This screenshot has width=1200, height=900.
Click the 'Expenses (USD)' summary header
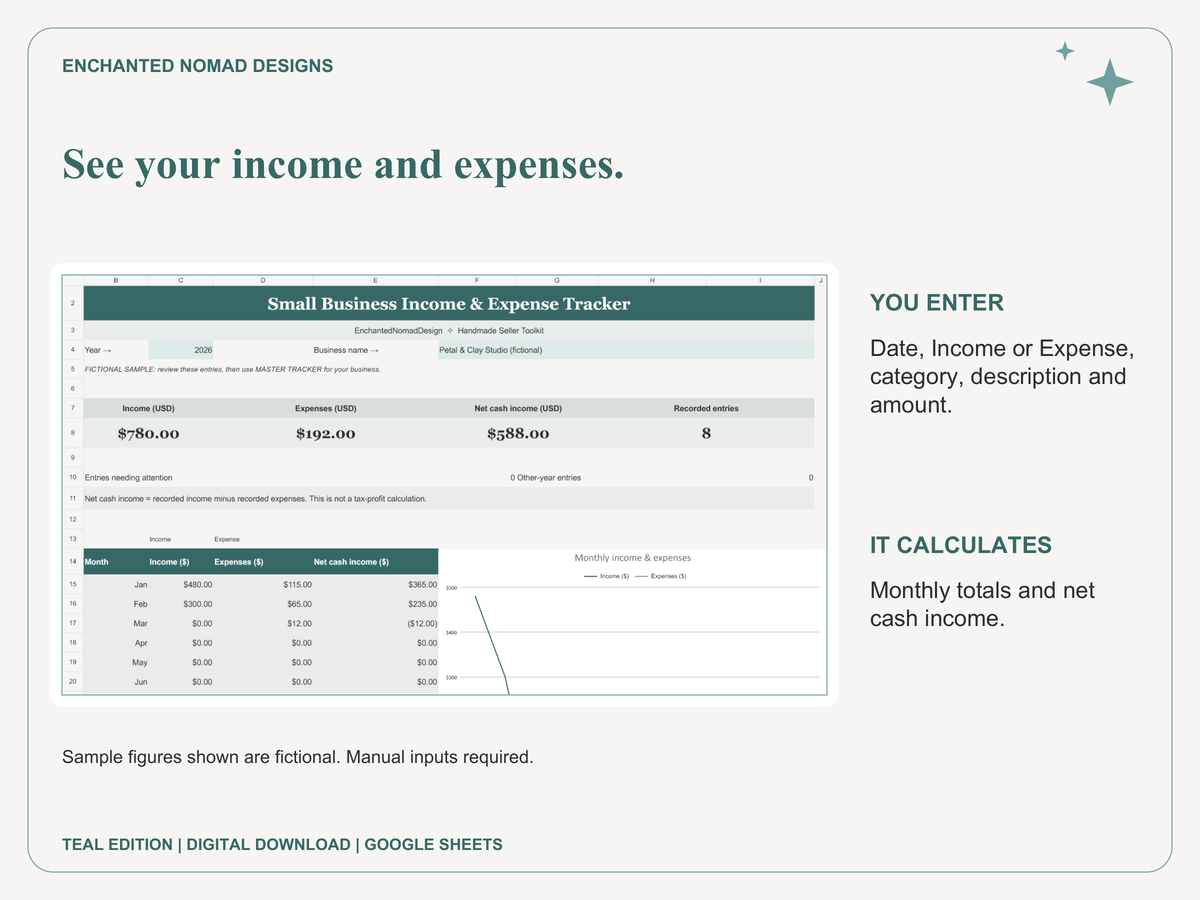pyautogui.click(x=325, y=408)
